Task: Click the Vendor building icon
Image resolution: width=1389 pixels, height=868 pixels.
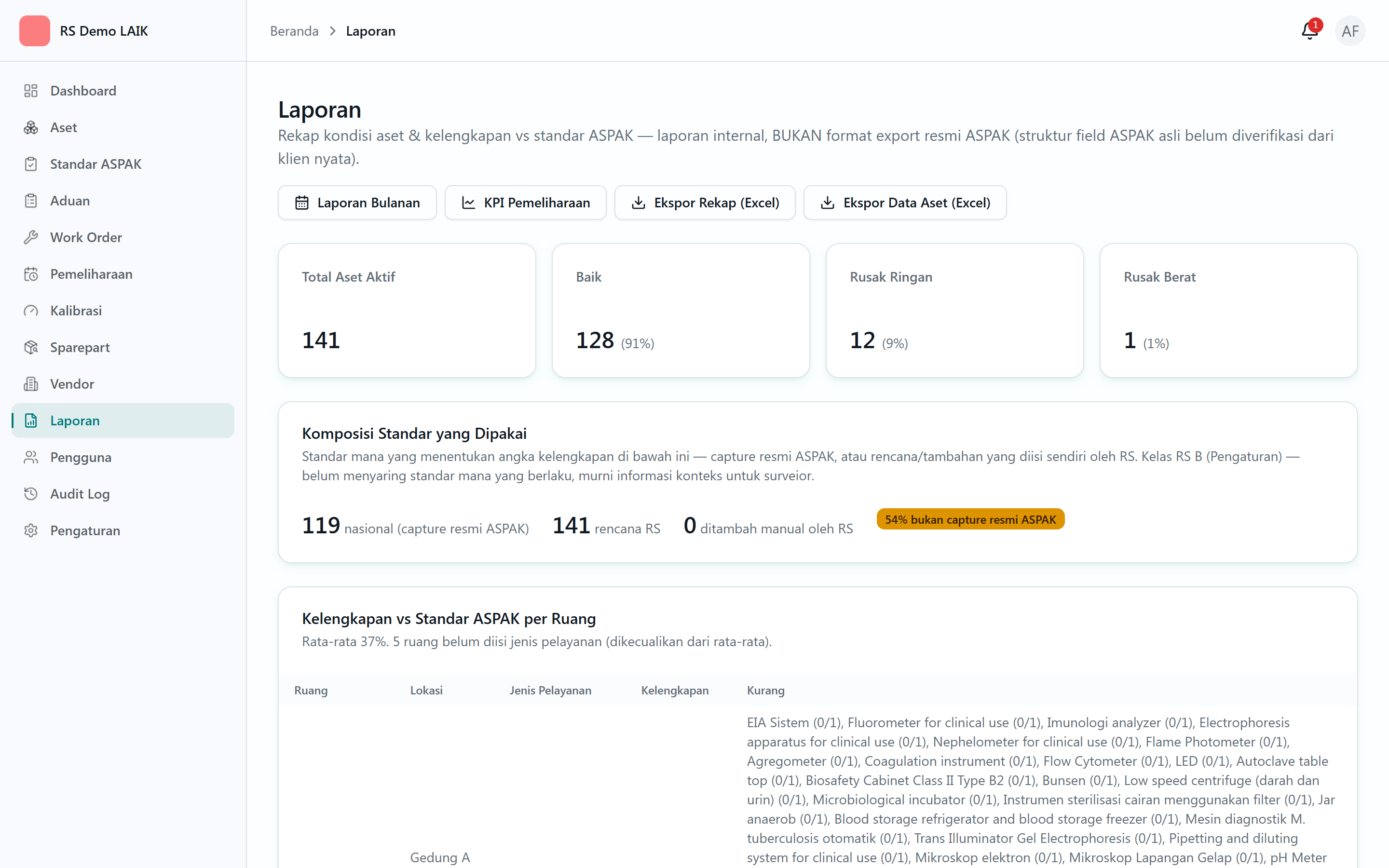Action: tap(31, 384)
